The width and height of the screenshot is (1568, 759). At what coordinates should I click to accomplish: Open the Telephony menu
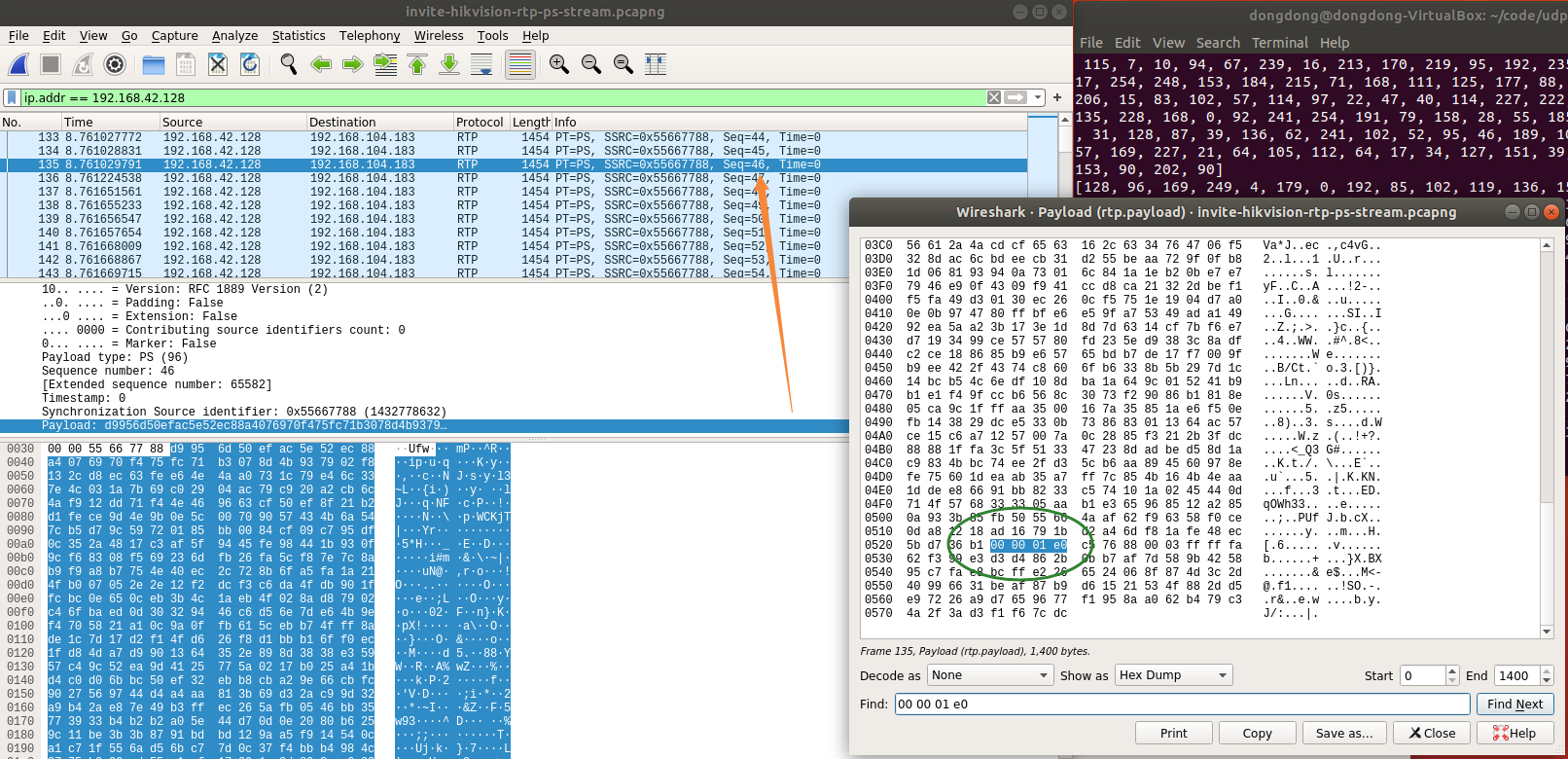pyautogui.click(x=370, y=36)
